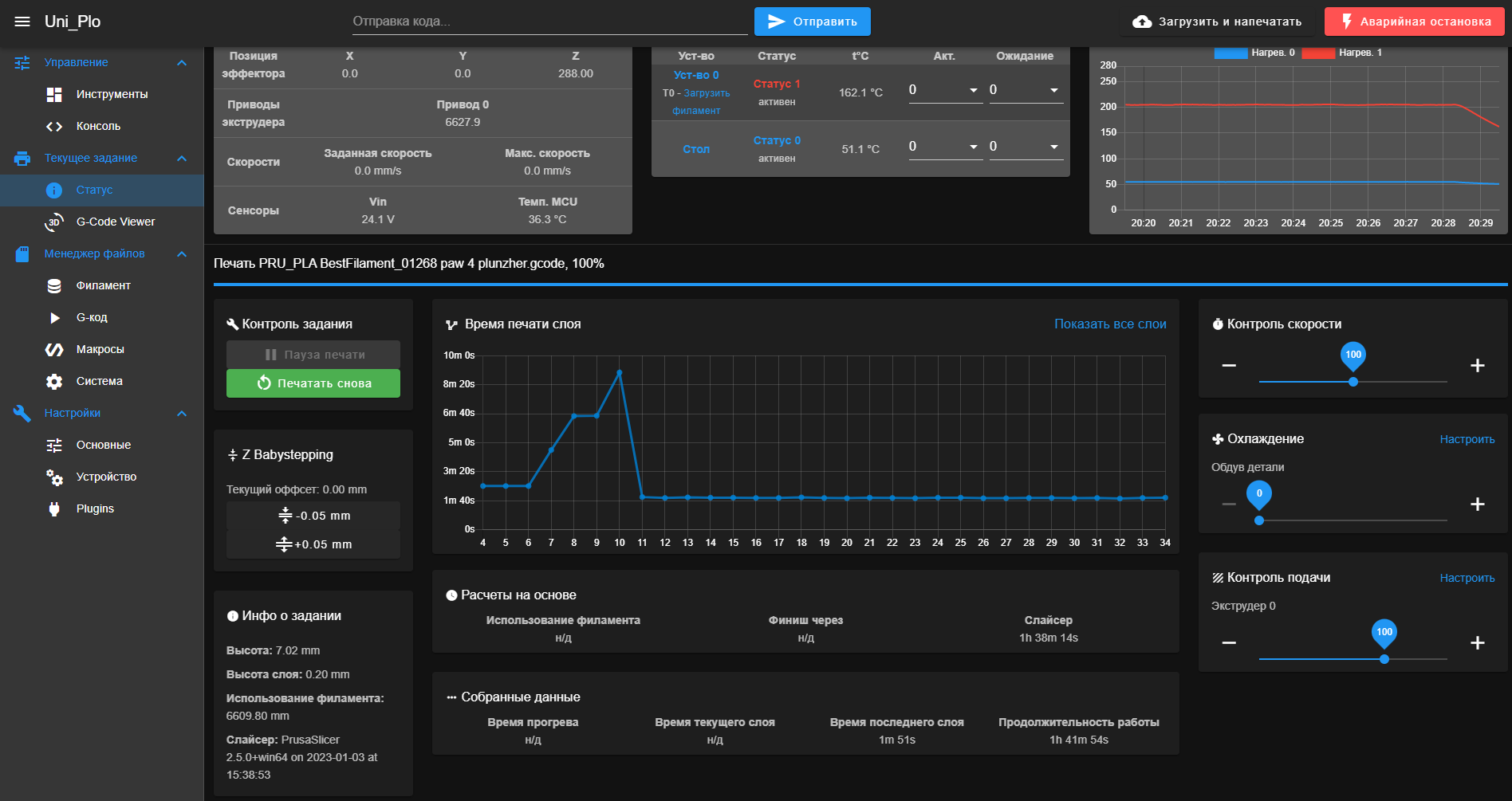Increase Обдув детали fan with plus icon

point(1478,504)
